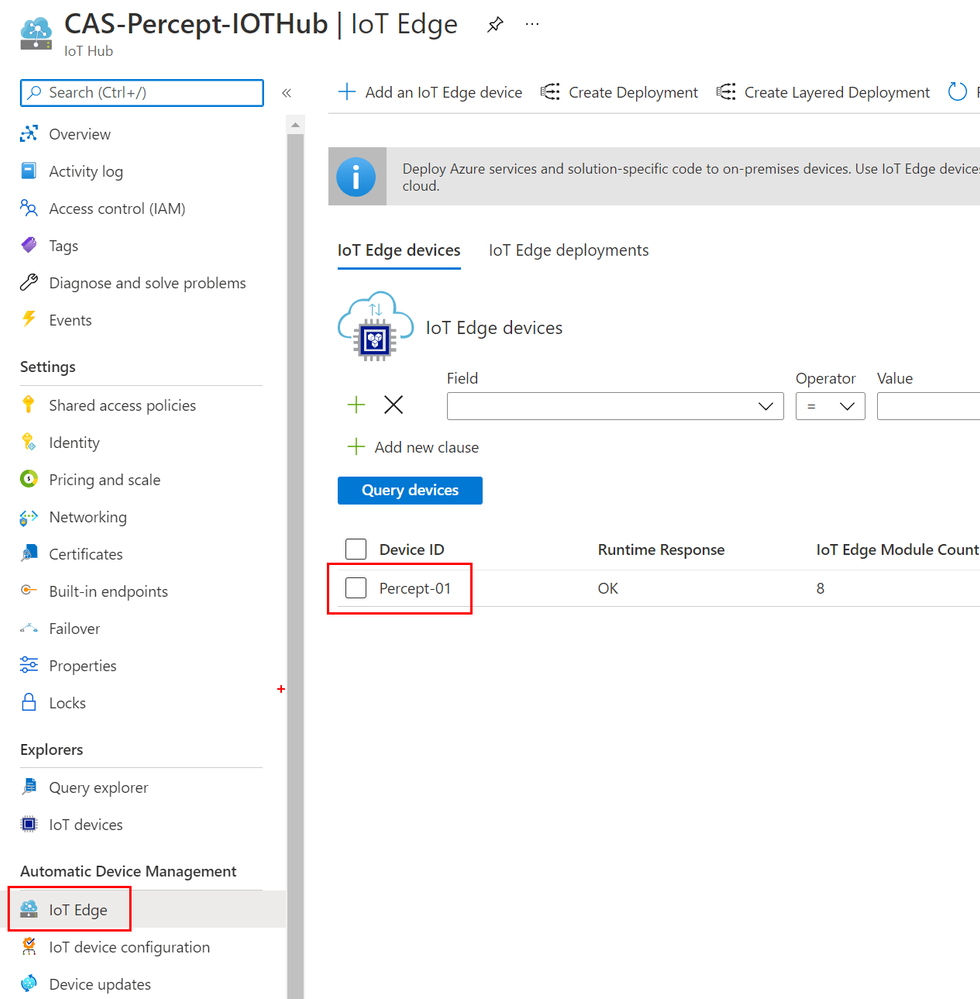Click the IoT device configuration icon
980x999 pixels.
pyautogui.click(x=29, y=947)
